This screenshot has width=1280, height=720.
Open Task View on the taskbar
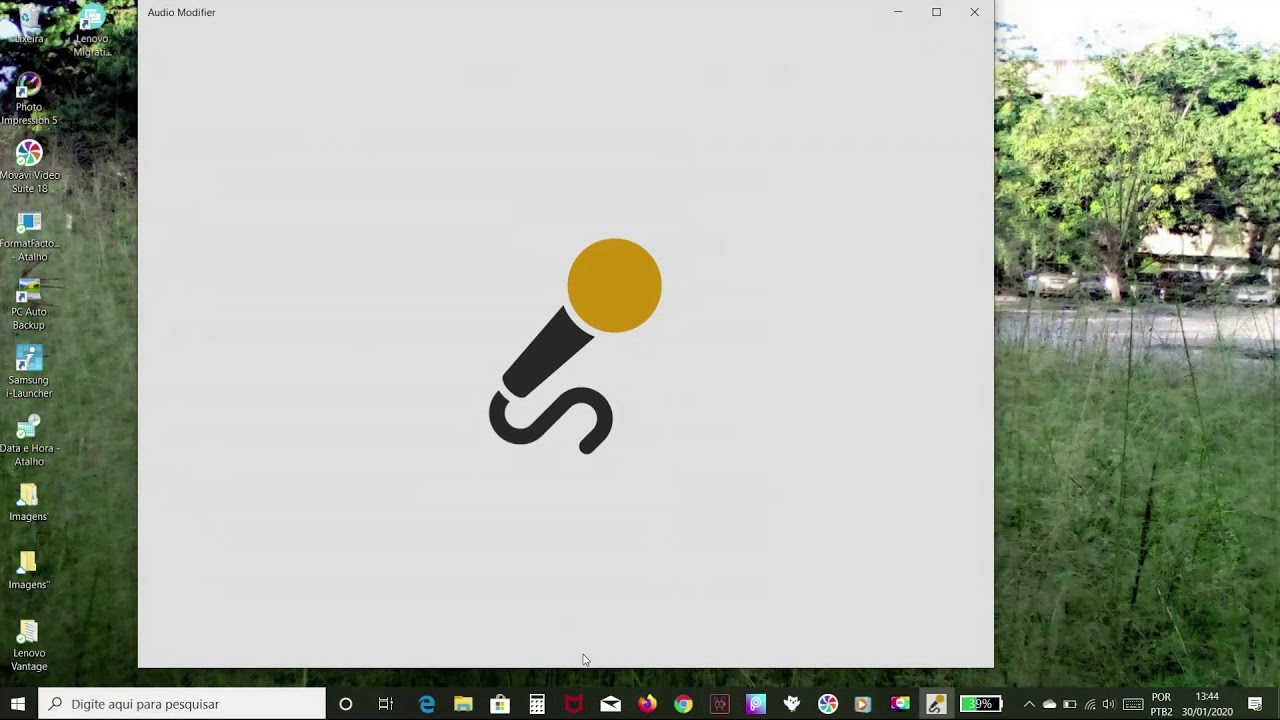[385, 704]
